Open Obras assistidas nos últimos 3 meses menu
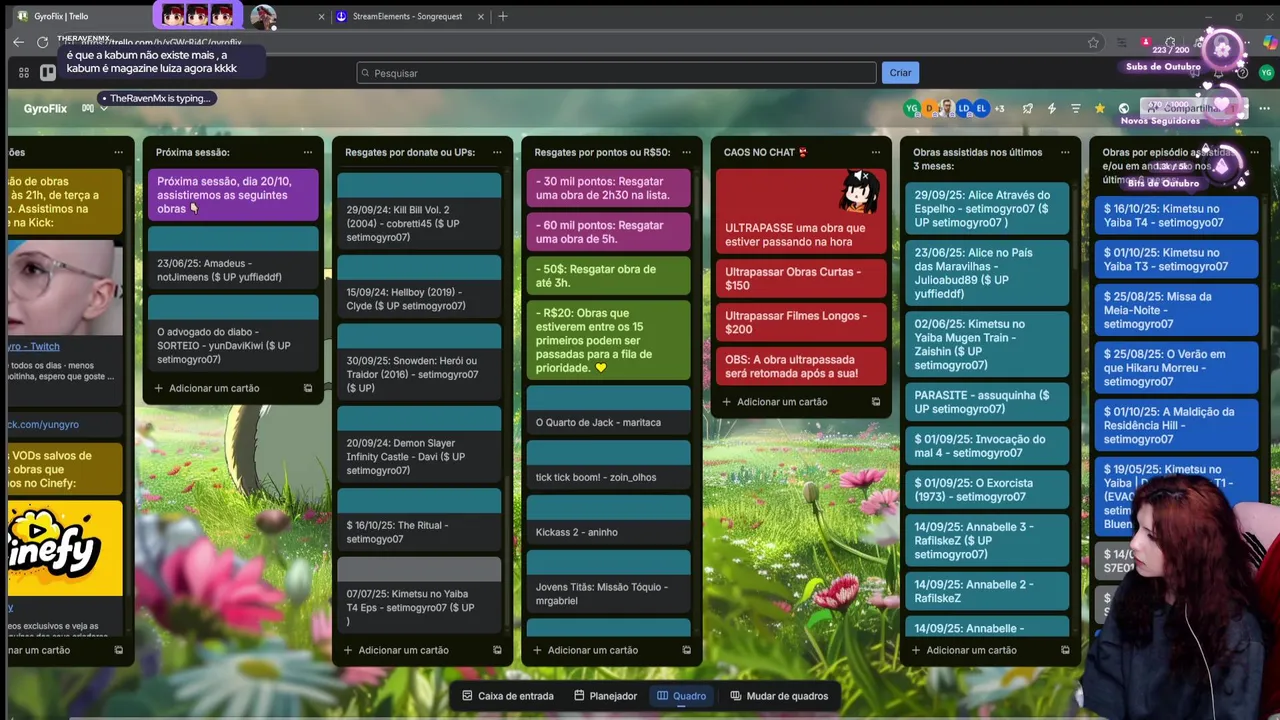This screenshot has height=720, width=1280. point(1065,152)
